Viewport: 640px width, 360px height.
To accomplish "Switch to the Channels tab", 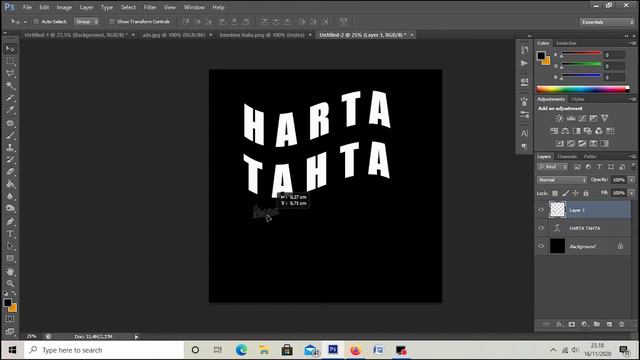I will tap(567, 156).
